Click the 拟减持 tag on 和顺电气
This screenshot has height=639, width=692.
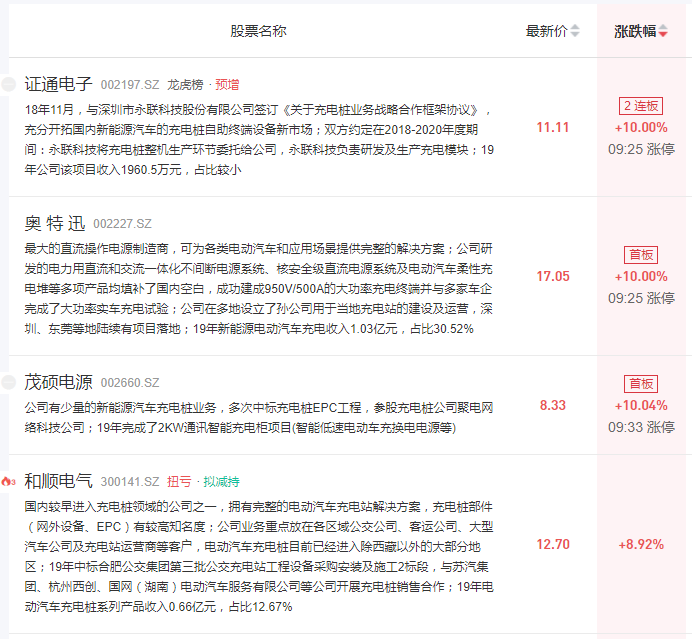tap(223, 482)
